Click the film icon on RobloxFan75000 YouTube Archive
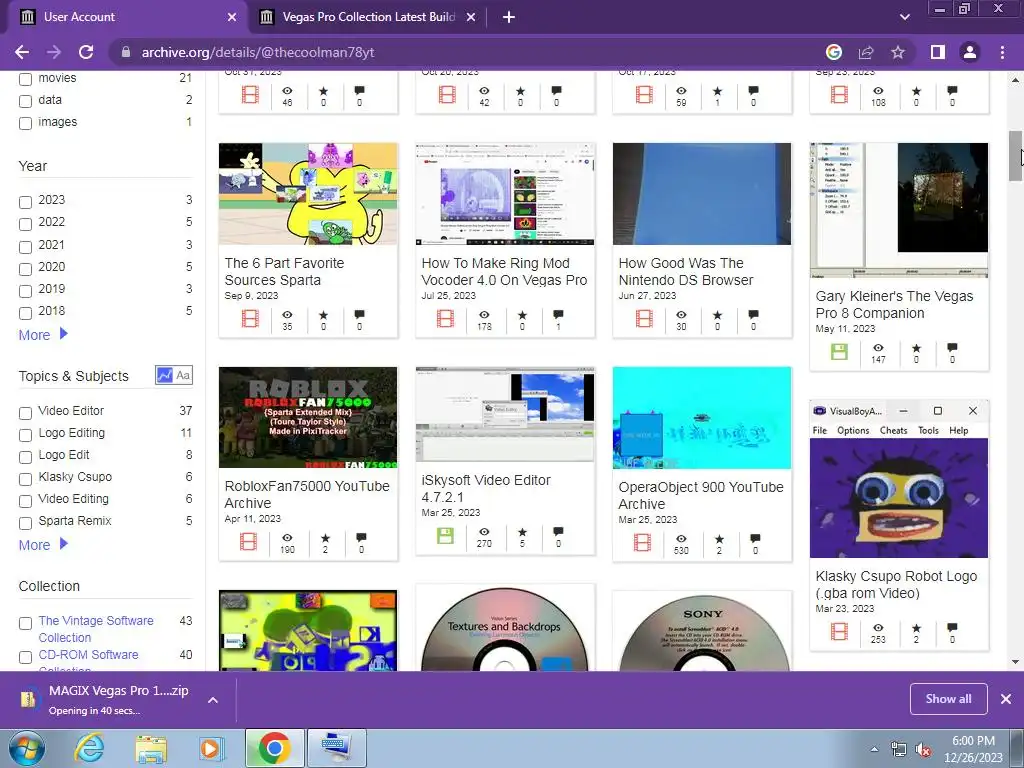Screen dimensions: 1024x768 point(249,541)
